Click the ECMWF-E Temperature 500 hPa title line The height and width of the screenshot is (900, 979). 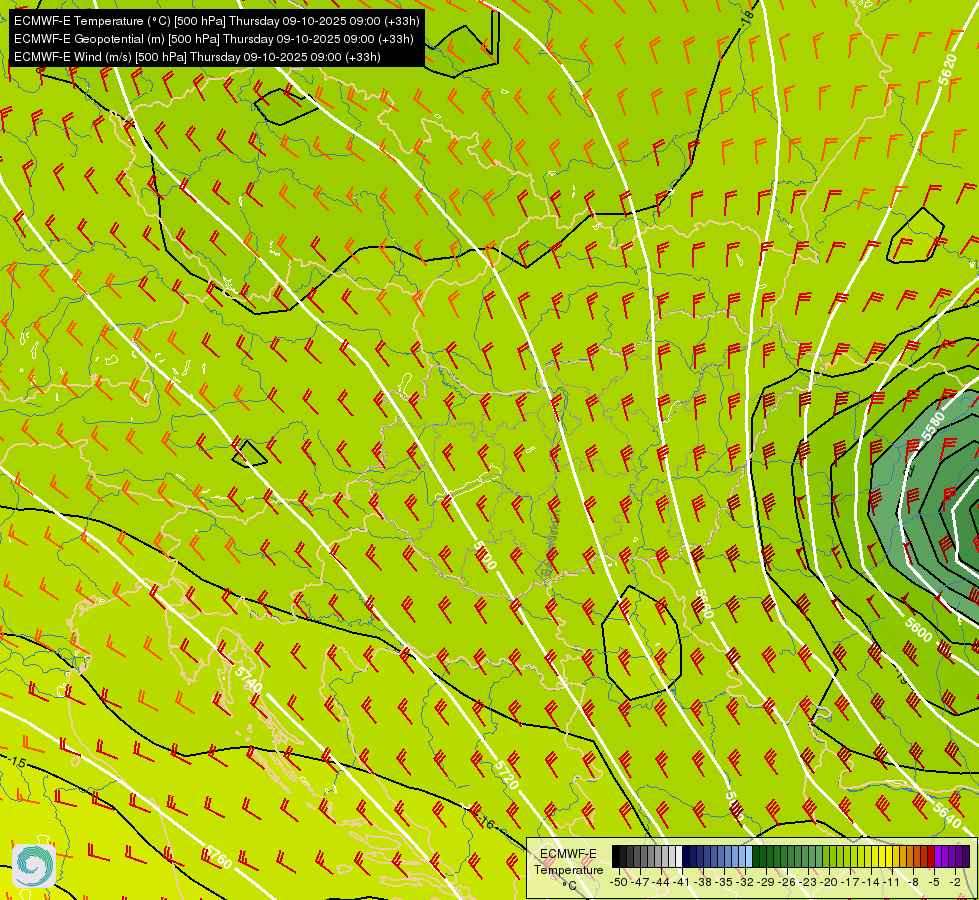(217, 21)
